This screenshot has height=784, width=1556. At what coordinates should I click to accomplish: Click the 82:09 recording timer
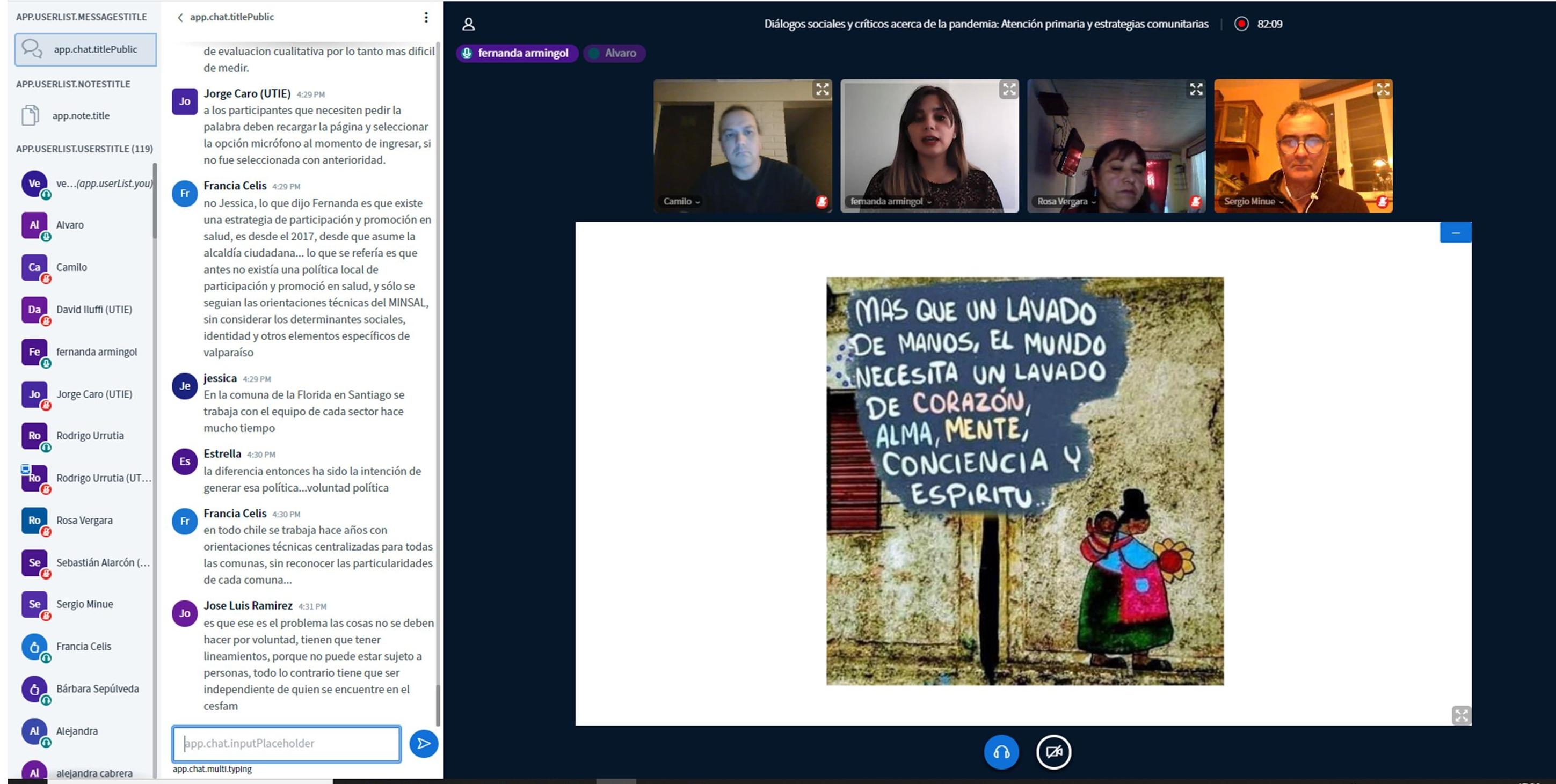1270,24
